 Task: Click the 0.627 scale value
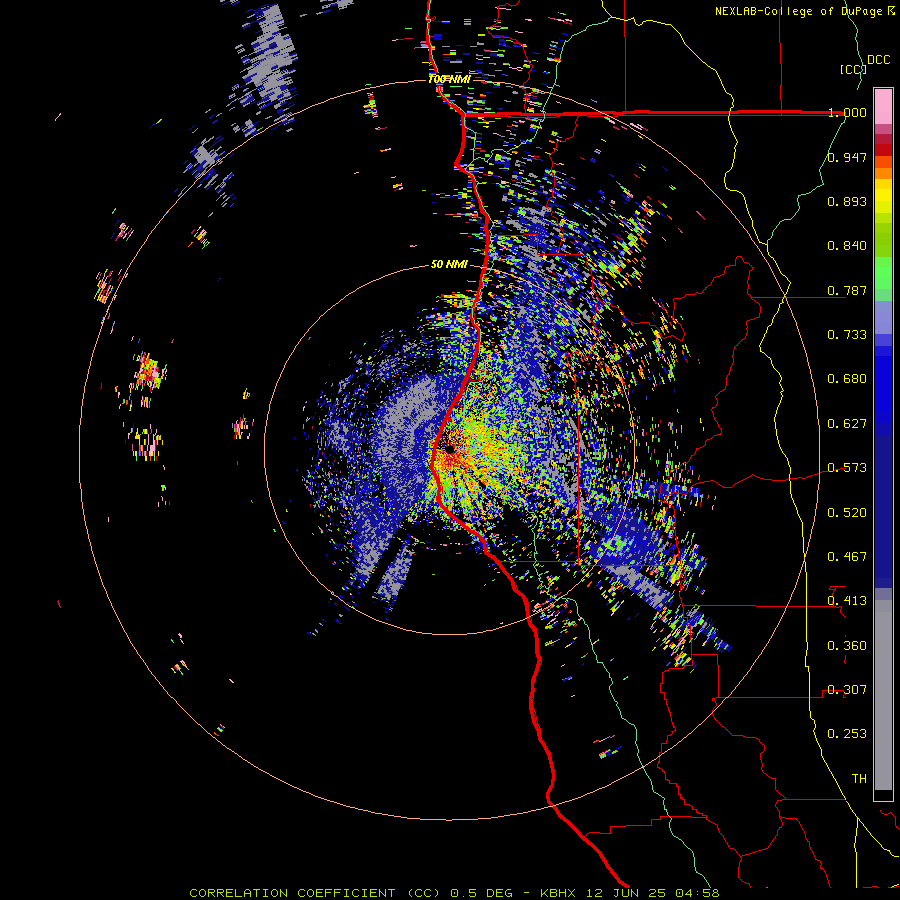pos(847,424)
